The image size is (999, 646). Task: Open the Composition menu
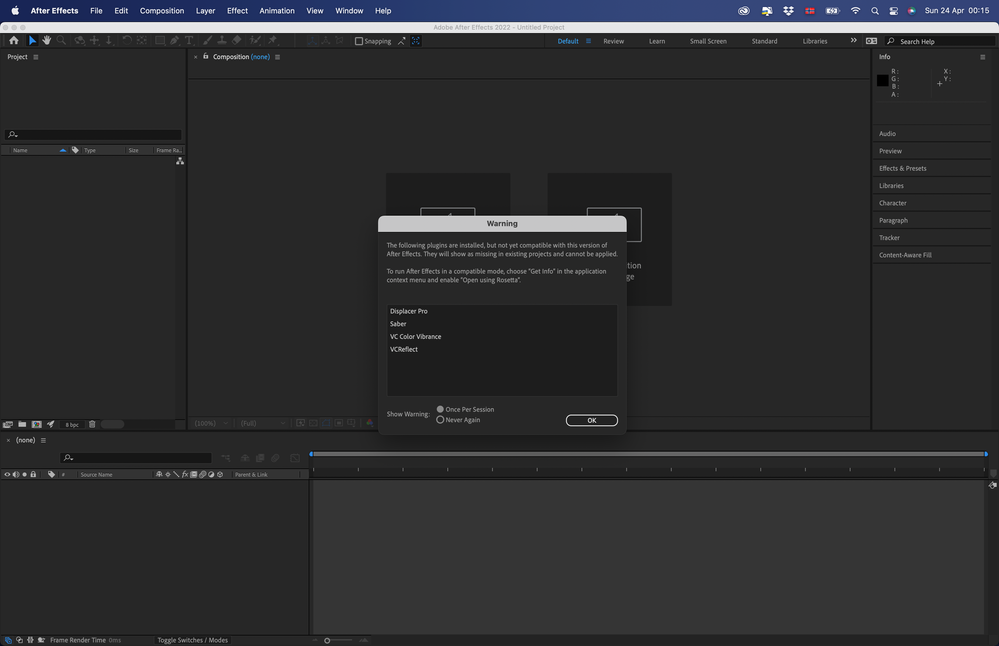click(162, 11)
